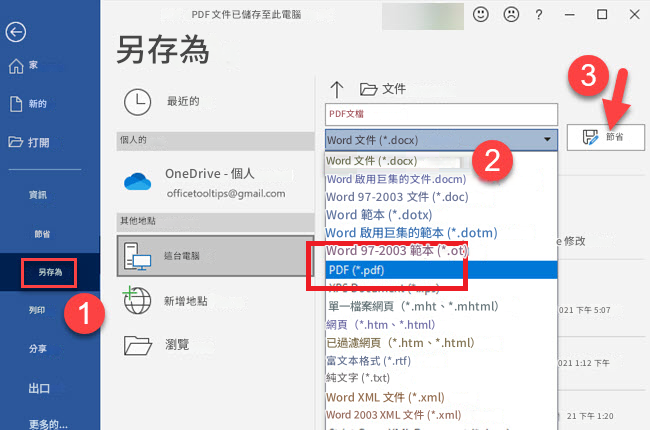
Task: Click the 瀏覽 folder icon
Action: click(138, 345)
